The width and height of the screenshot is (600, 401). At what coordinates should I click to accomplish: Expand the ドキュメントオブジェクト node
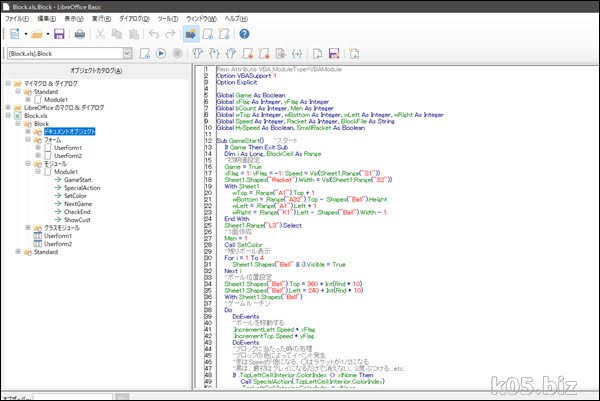(28, 131)
